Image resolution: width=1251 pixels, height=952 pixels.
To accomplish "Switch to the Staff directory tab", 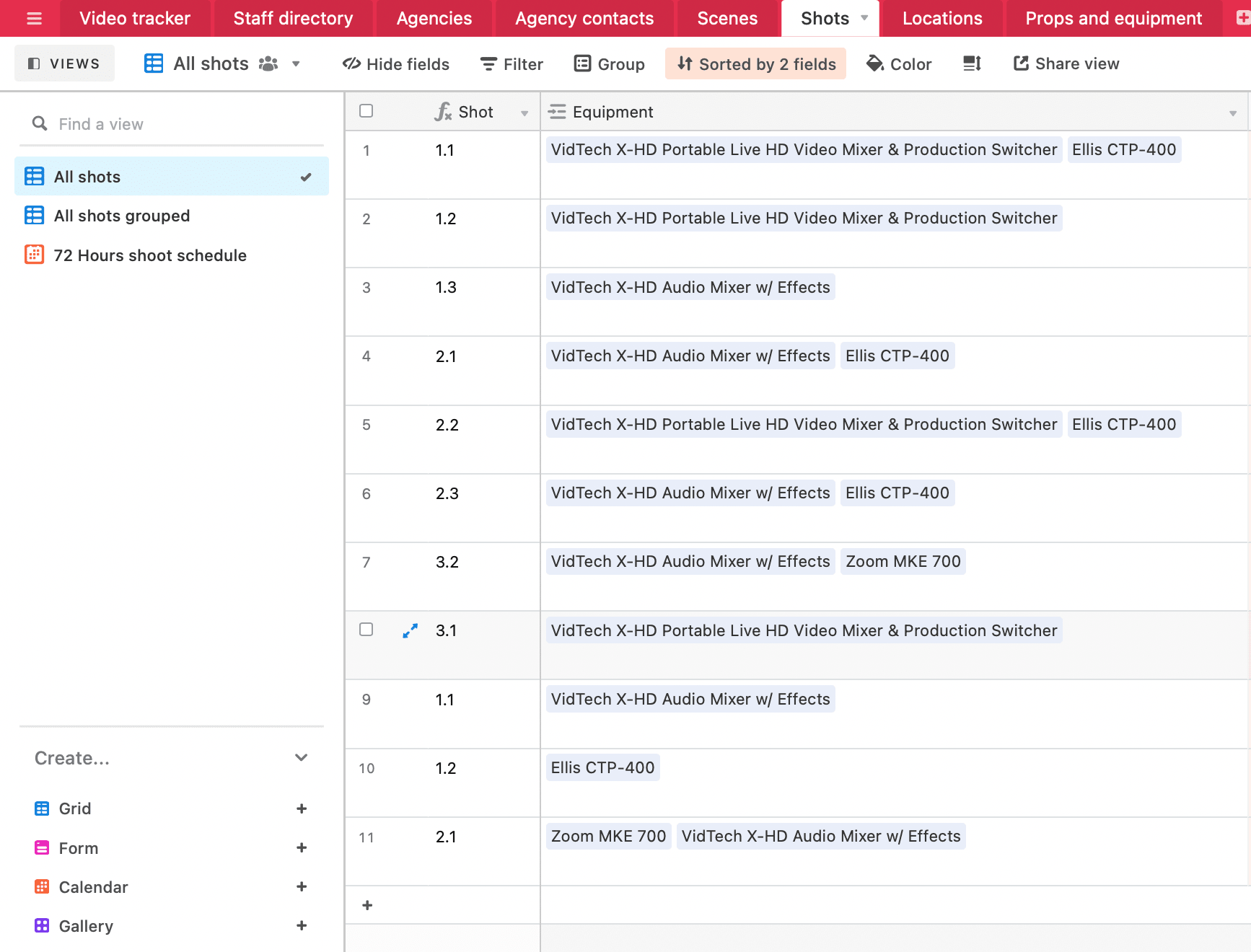I will click(x=293, y=19).
